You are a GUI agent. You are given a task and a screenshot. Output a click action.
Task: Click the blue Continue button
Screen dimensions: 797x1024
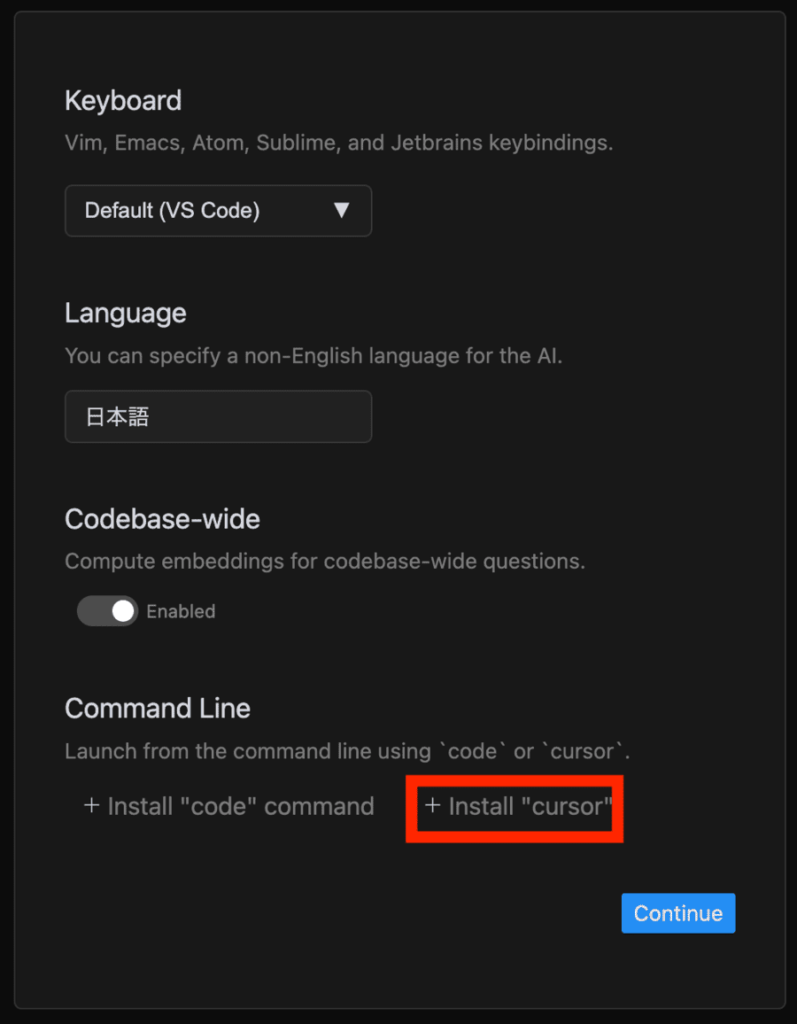click(x=678, y=913)
